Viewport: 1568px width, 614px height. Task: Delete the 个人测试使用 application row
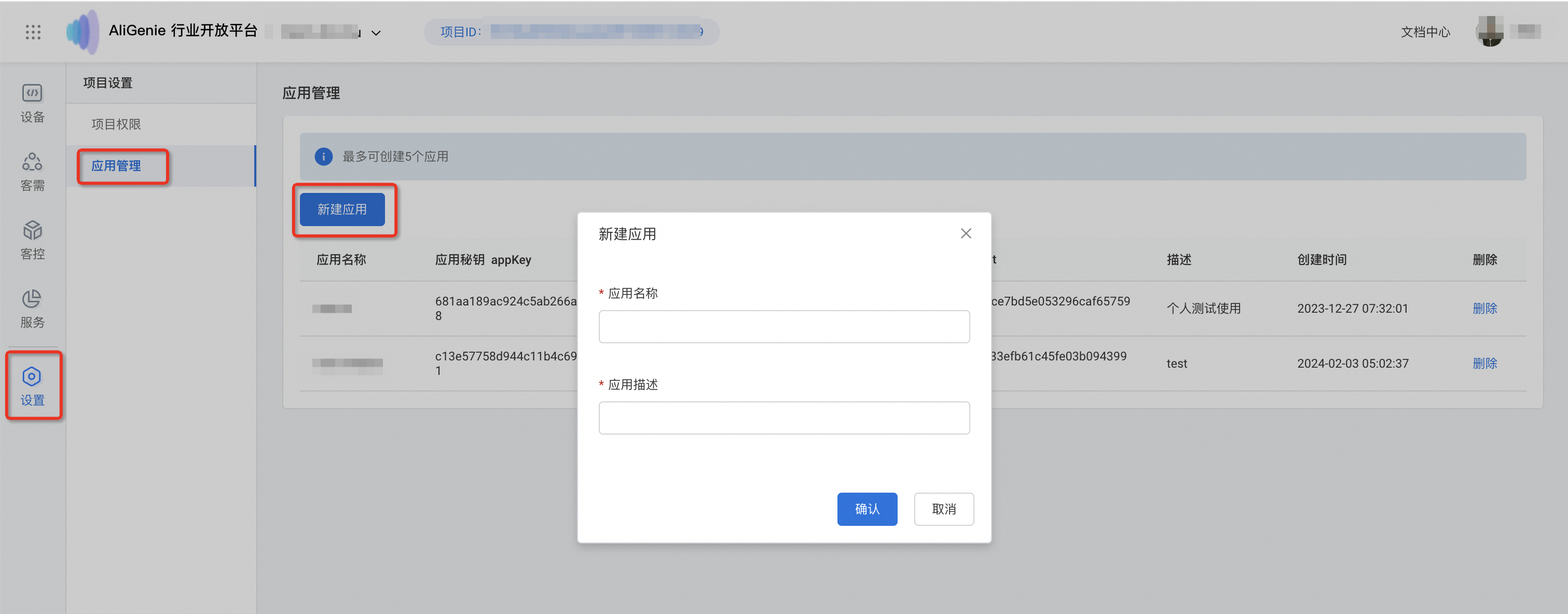pyautogui.click(x=1484, y=309)
